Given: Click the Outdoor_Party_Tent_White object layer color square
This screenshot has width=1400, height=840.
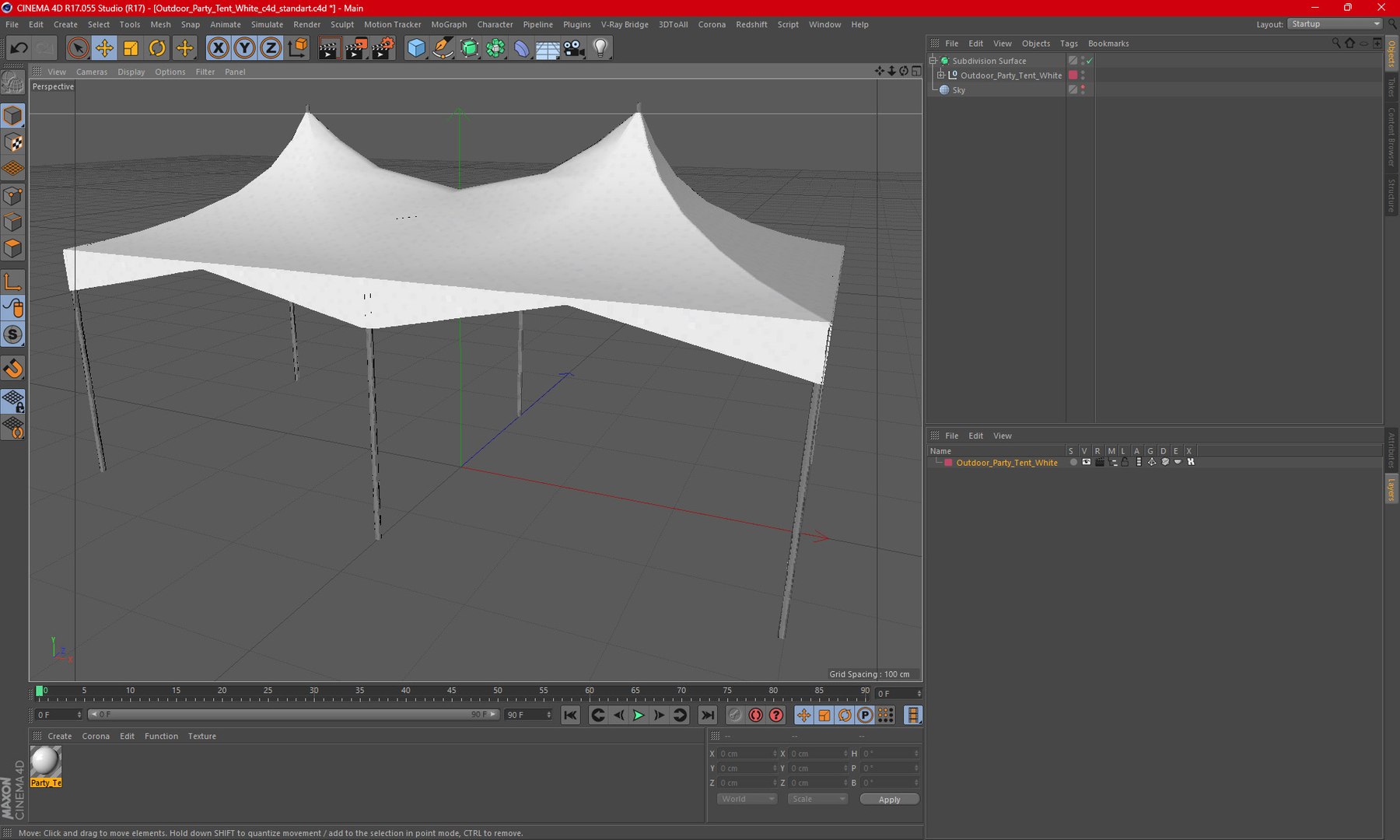Looking at the screenshot, I should pyautogui.click(x=1073, y=75).
